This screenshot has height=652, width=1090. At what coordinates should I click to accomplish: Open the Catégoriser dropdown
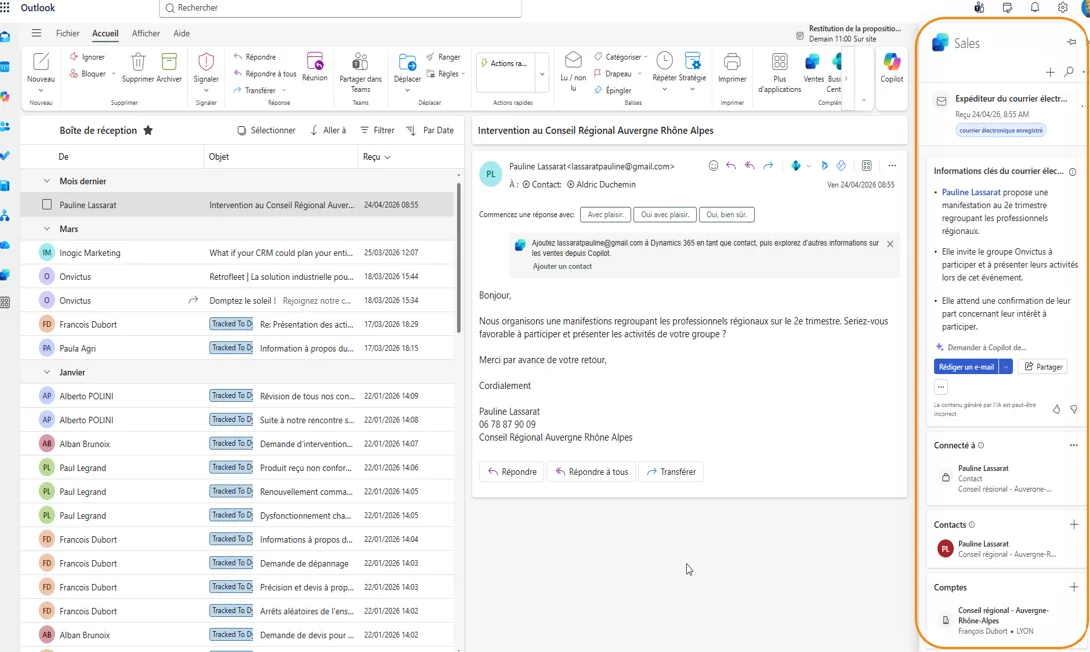pos(646,57)
